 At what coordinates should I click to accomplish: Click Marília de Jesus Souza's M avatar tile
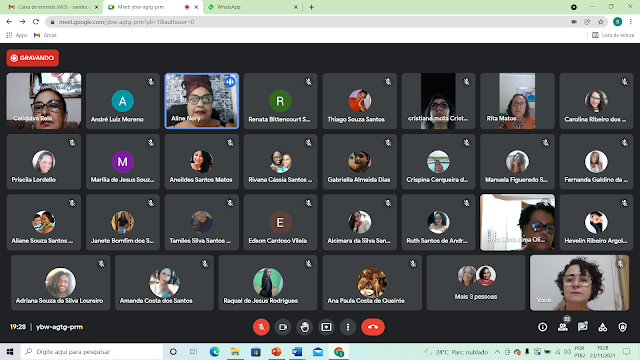click(122, 162)
